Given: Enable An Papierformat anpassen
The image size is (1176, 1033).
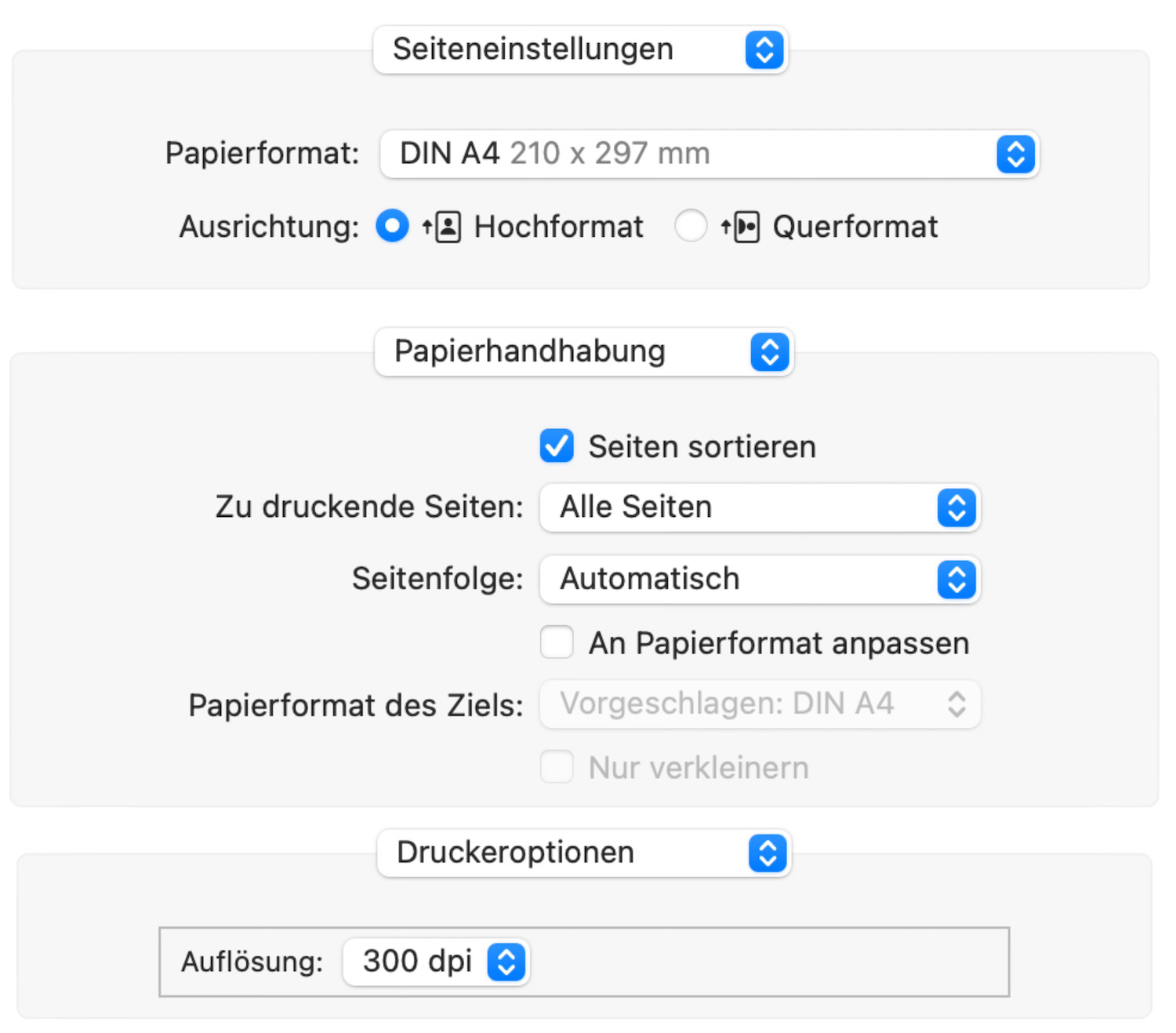Looking at the screenshot, I should point(556,642).
